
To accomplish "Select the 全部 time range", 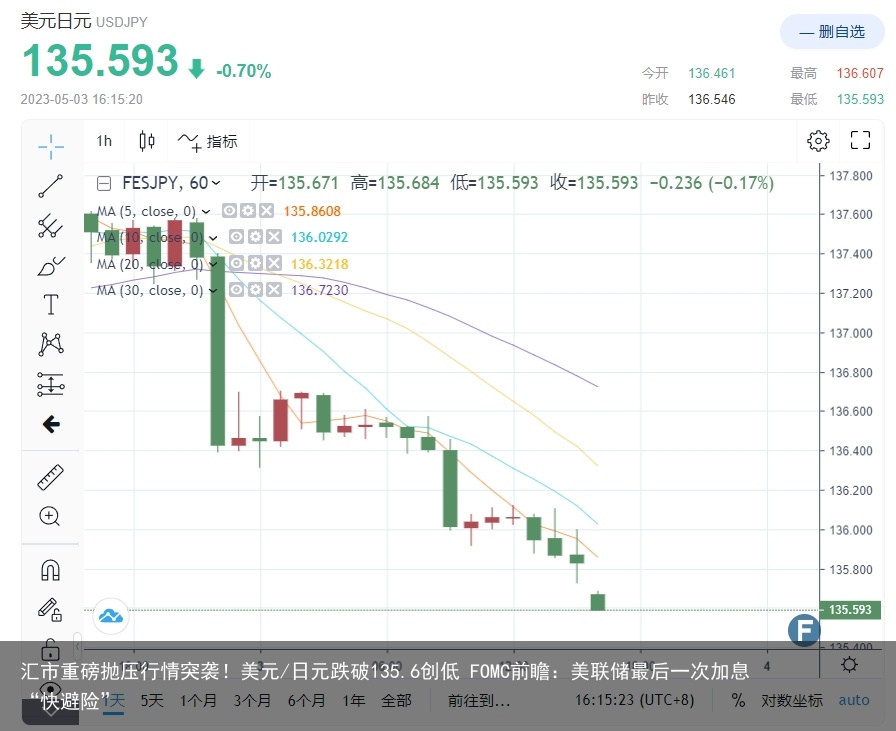I will click(x=396, y=700).
